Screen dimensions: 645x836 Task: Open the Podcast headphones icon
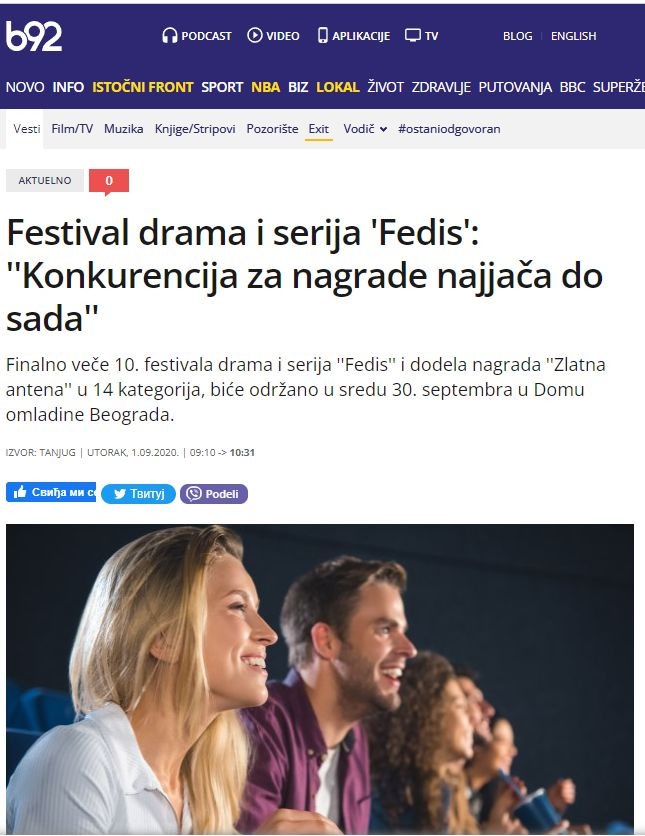170,36
